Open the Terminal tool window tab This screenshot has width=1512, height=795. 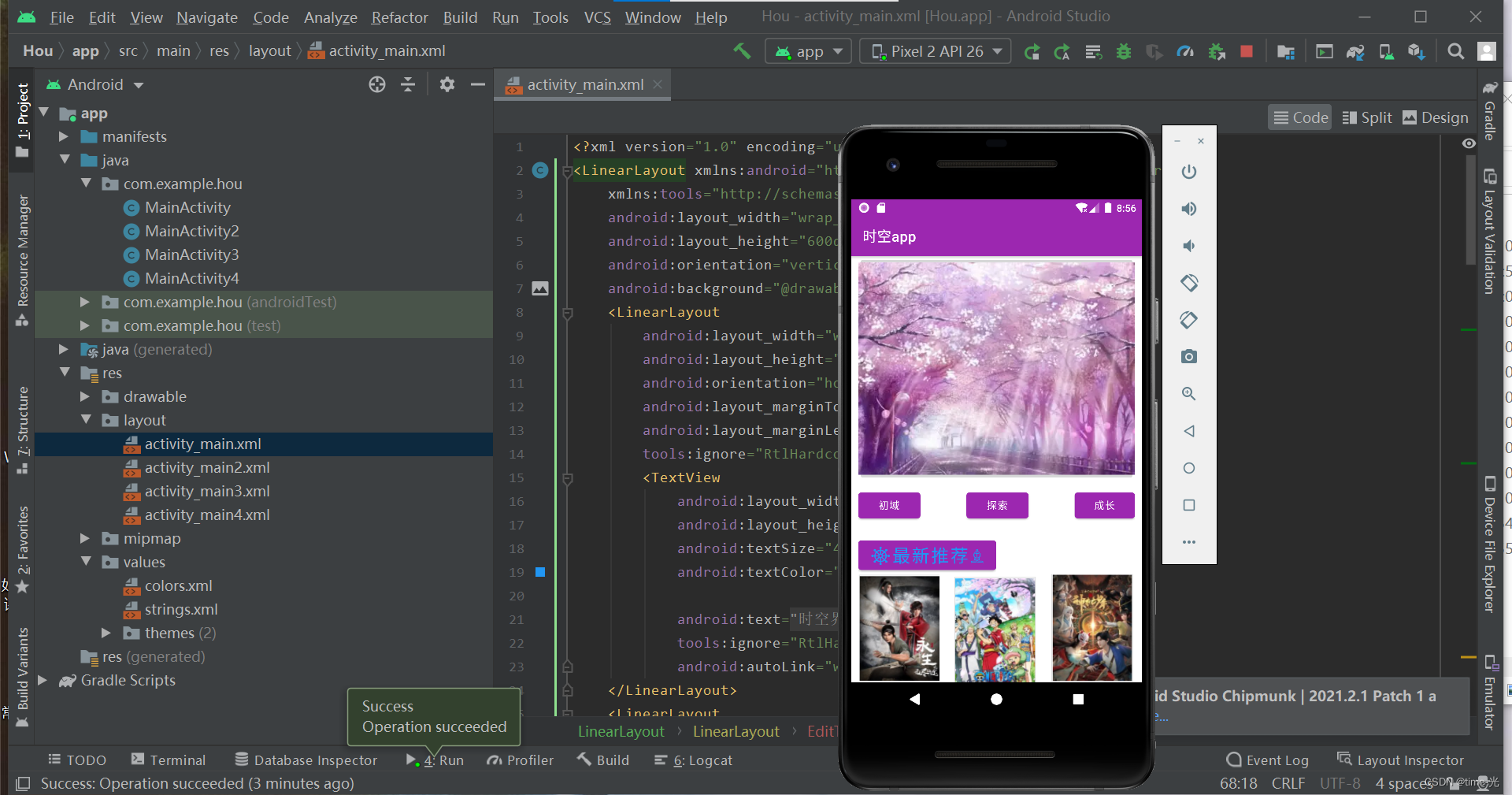(168, 760)
